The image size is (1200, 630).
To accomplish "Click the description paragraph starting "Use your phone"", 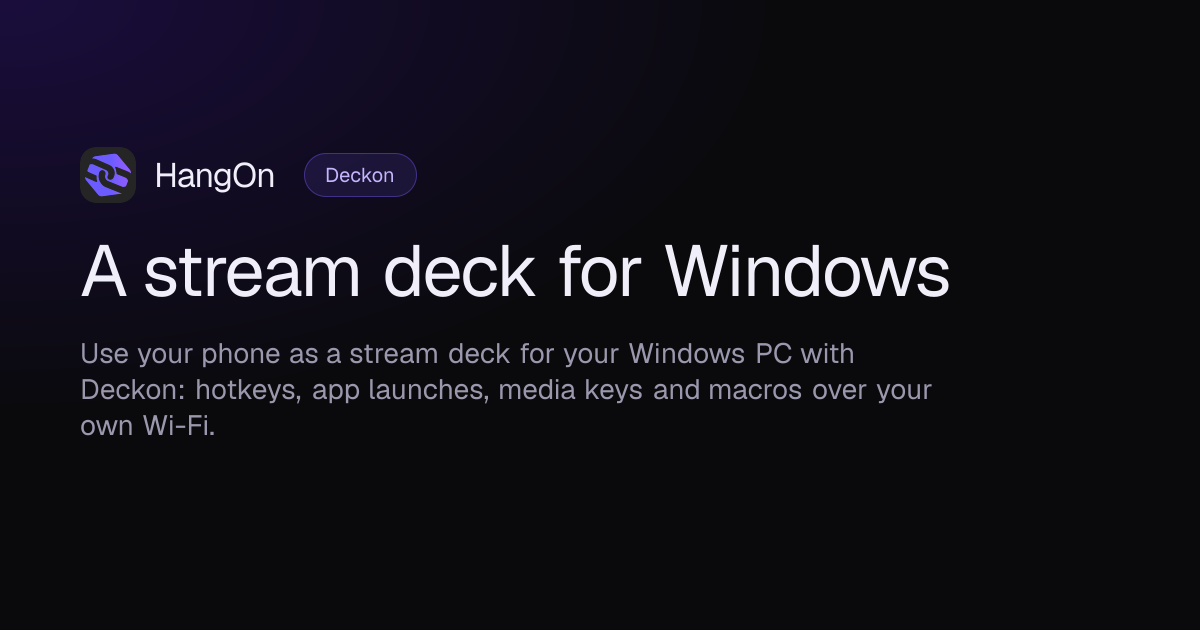I will coord(506,390).
